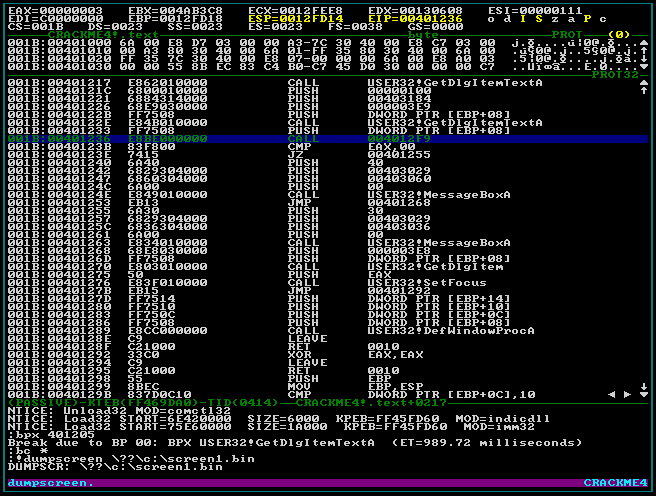Select the JZ 00401255 instruction
Viewport: 656px width, 496px height.
[x=328, y=155]
